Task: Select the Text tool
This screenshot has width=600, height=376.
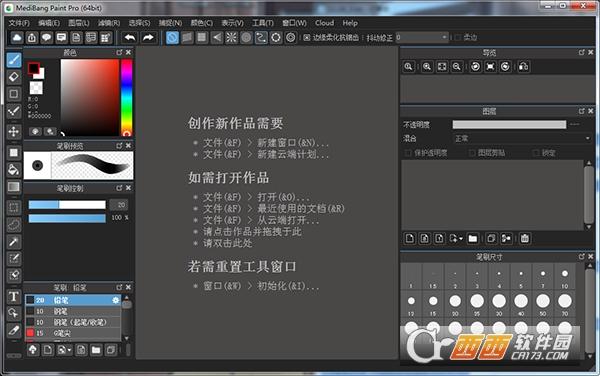Action: 14,296
